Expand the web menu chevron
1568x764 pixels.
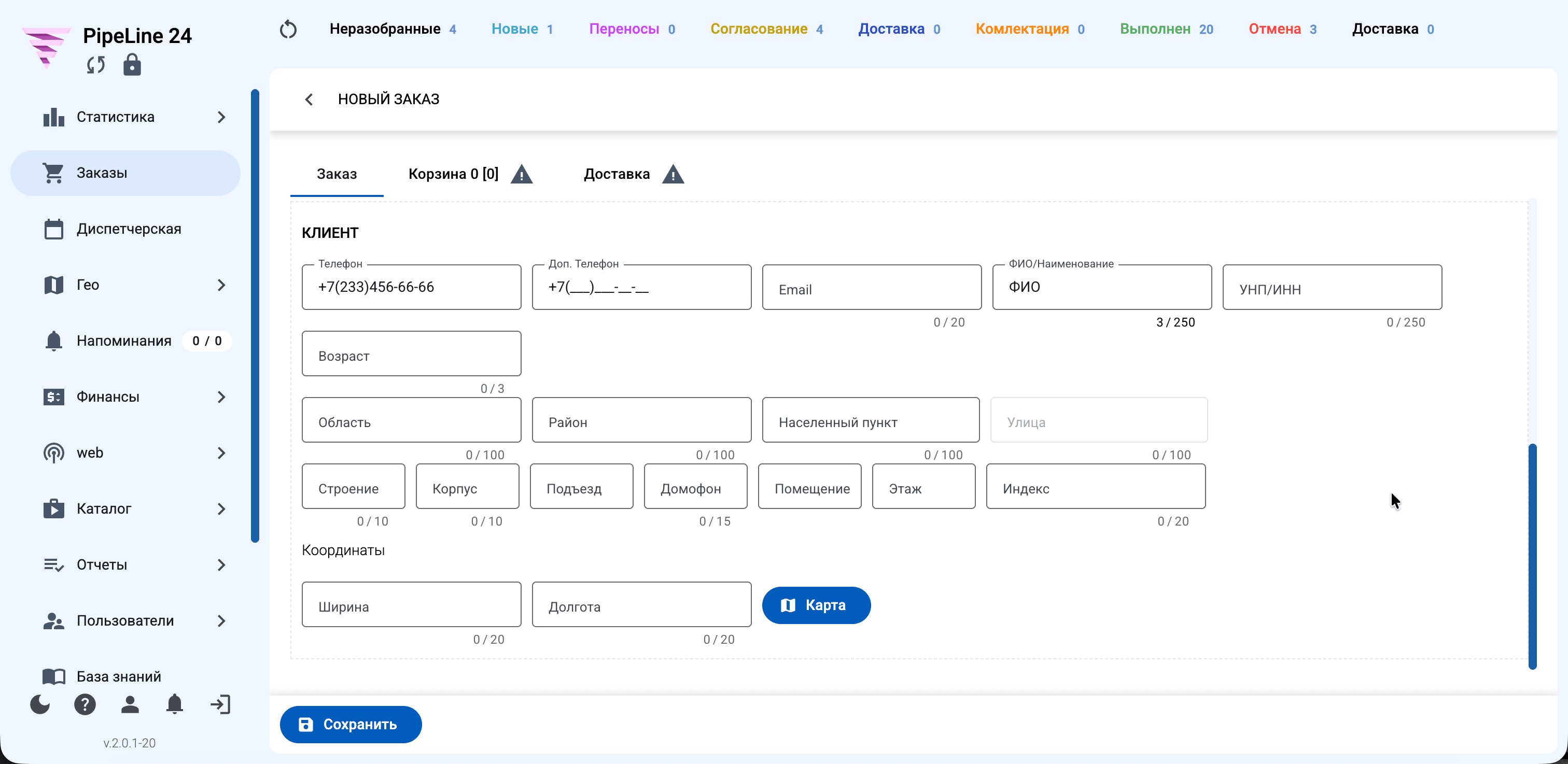point(221,452)
